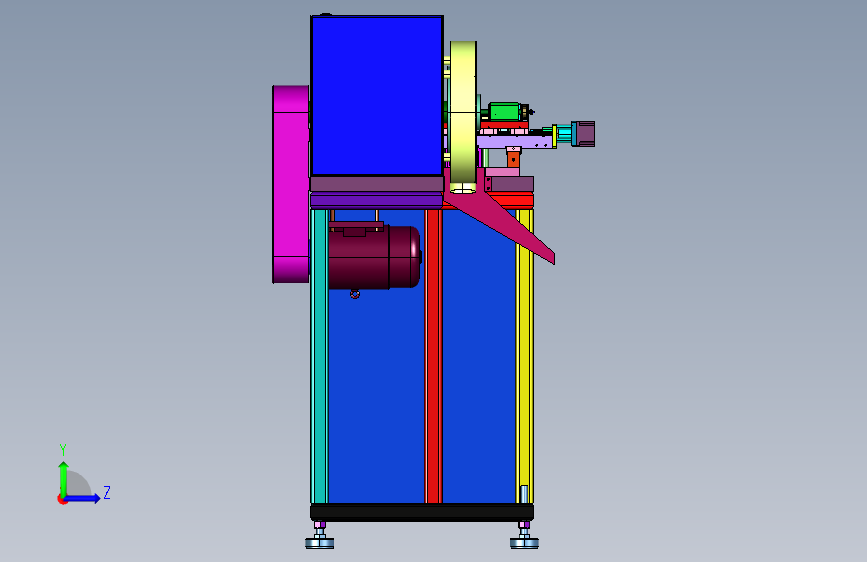This screenshot has width=867, height=562.
Task: Select the pale yellow wheel disc
Action: [463, 117]
